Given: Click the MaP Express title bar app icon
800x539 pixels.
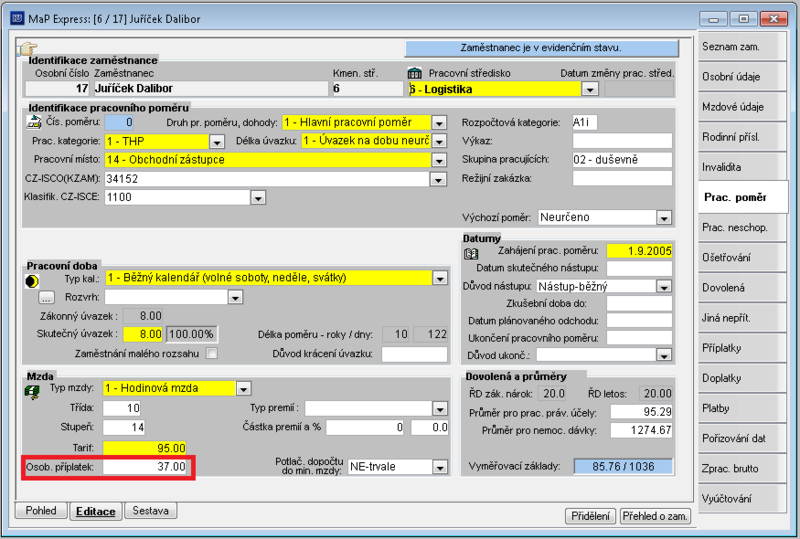Looking at the screenshot, I should [x=17, y=19].
